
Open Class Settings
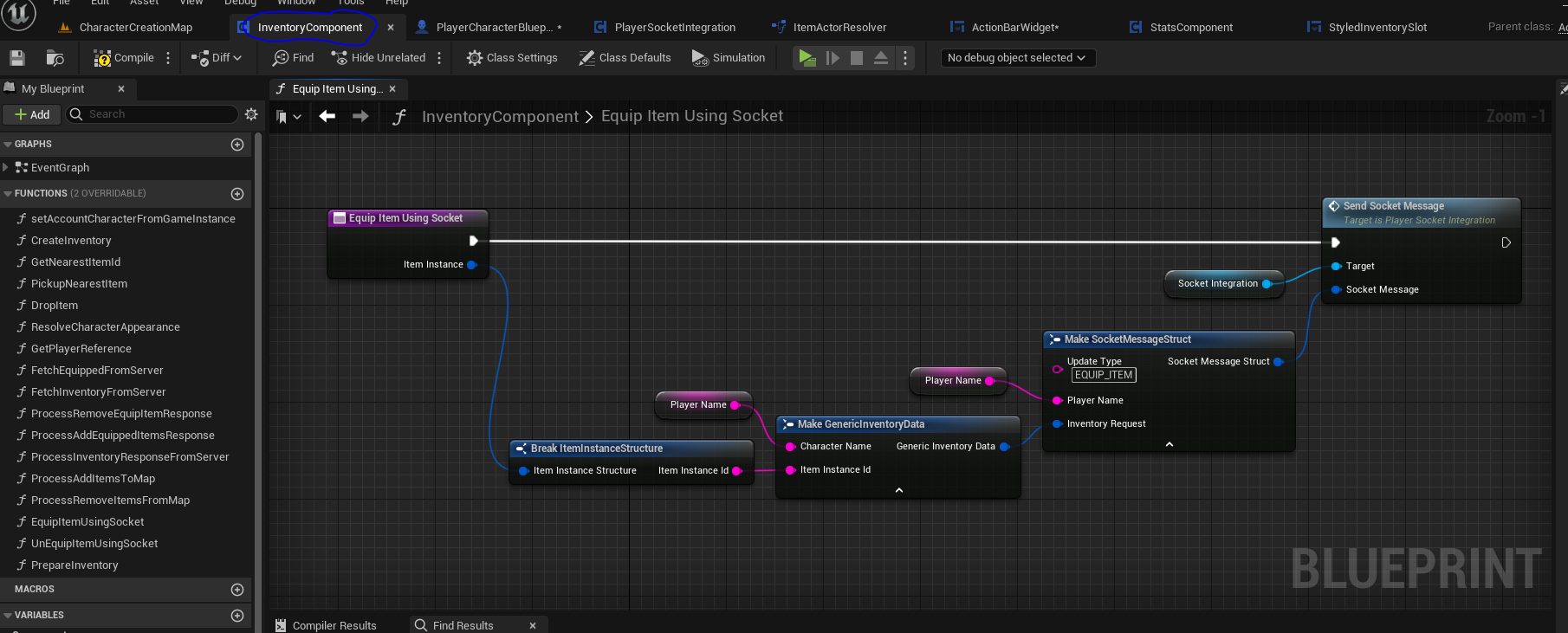pos(512,58)
